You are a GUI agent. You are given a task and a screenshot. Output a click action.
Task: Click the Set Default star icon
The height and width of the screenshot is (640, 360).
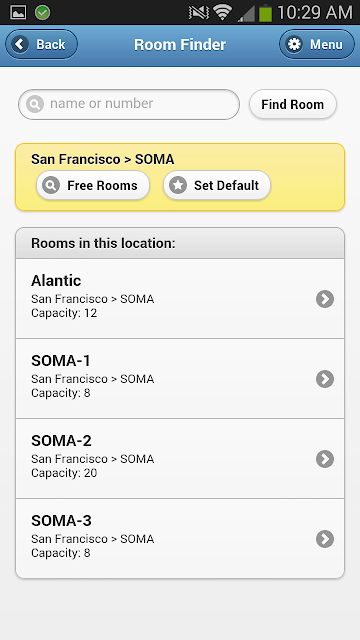(x=178, y=185)
